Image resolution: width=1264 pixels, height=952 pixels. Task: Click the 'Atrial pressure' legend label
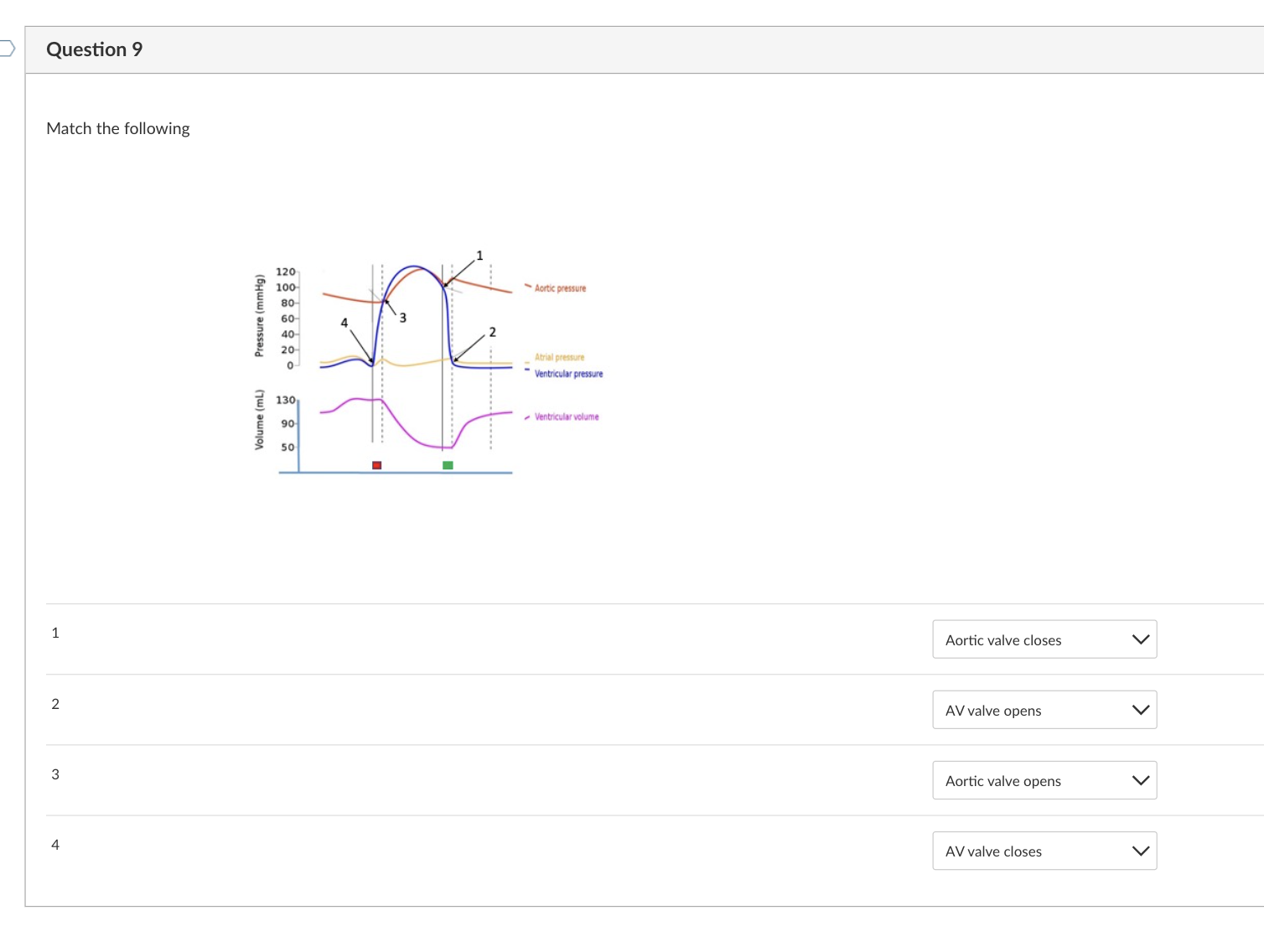click(559, 357)
